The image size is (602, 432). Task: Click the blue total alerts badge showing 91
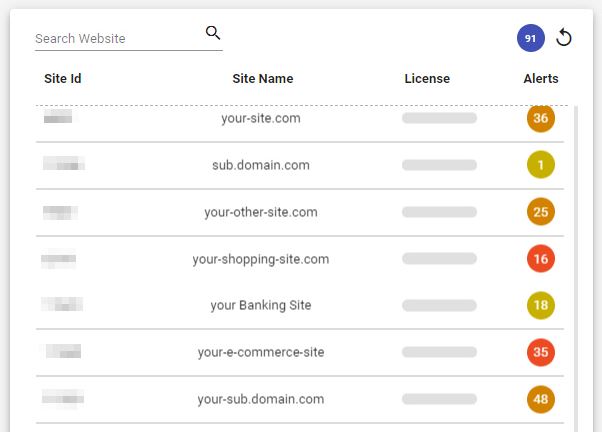point(531,39)
